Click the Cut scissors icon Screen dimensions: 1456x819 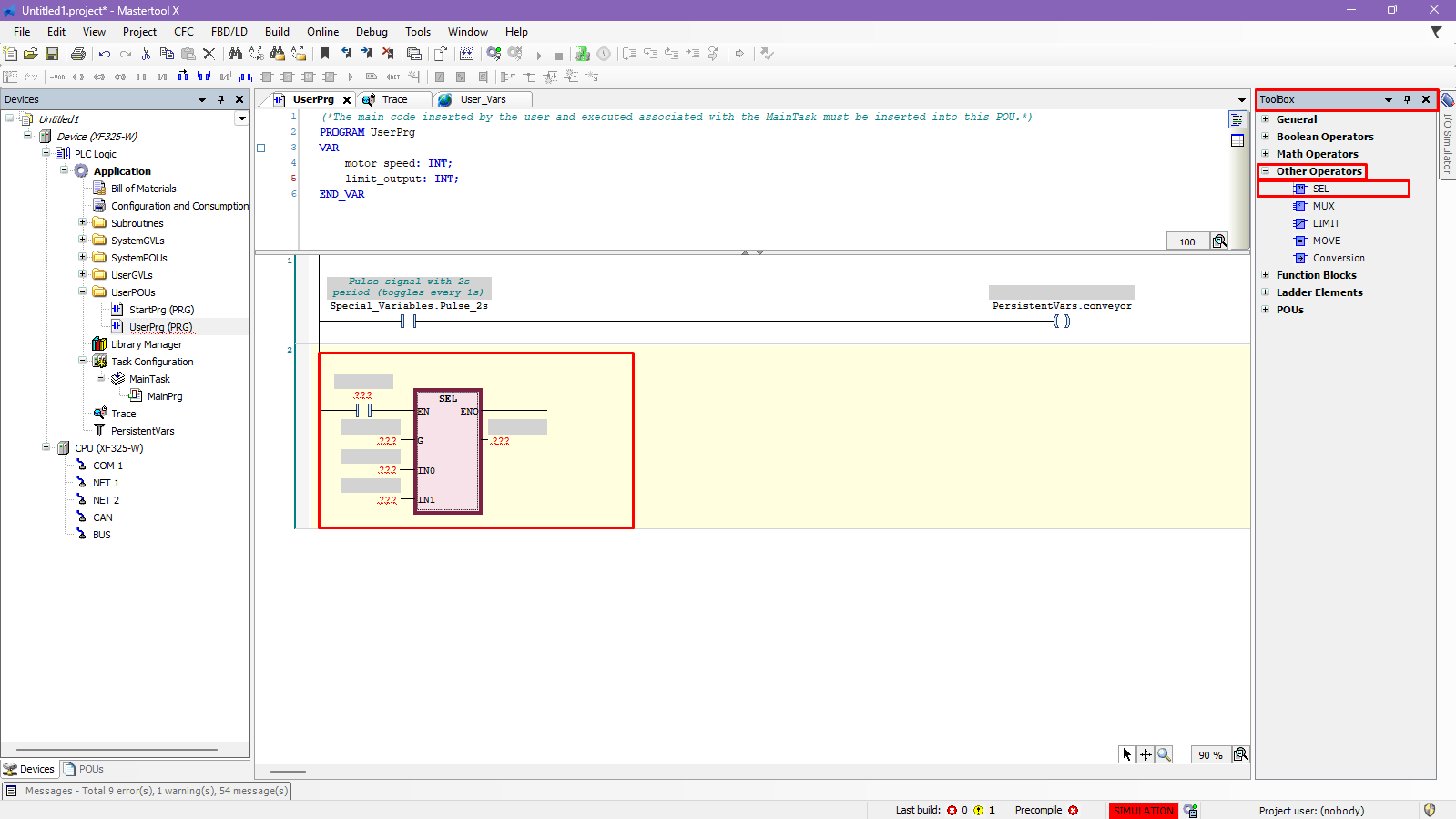coord(146,54)
